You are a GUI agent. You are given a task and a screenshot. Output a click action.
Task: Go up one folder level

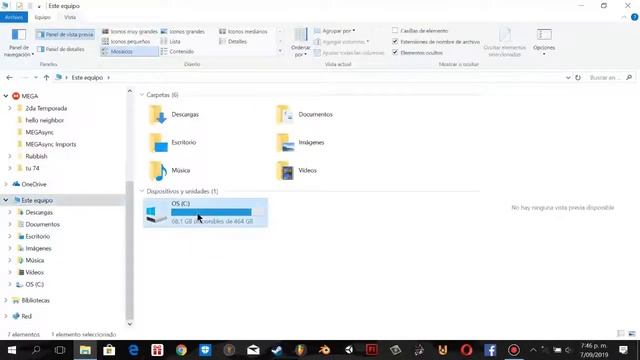[x=46, y=78]
